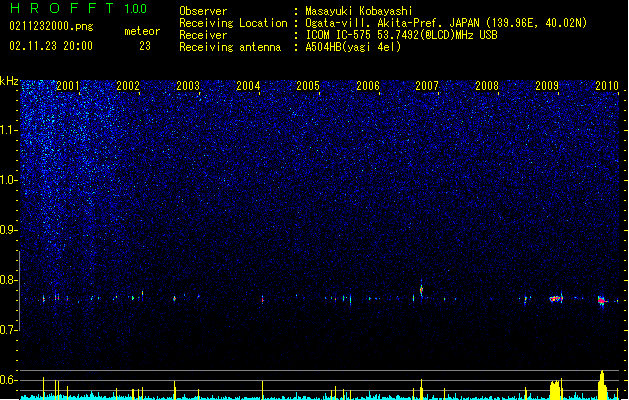
Task: Click the 2009 time marker
Action: 547,85
